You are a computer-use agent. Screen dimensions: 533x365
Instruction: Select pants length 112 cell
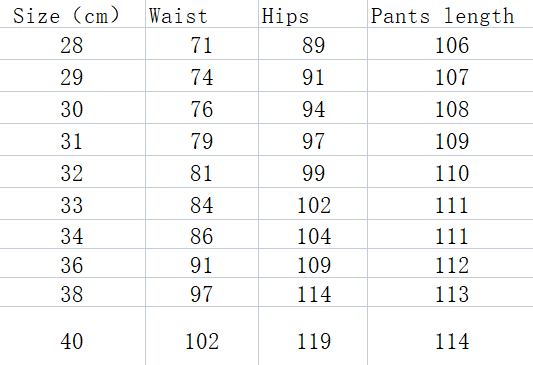450,263
